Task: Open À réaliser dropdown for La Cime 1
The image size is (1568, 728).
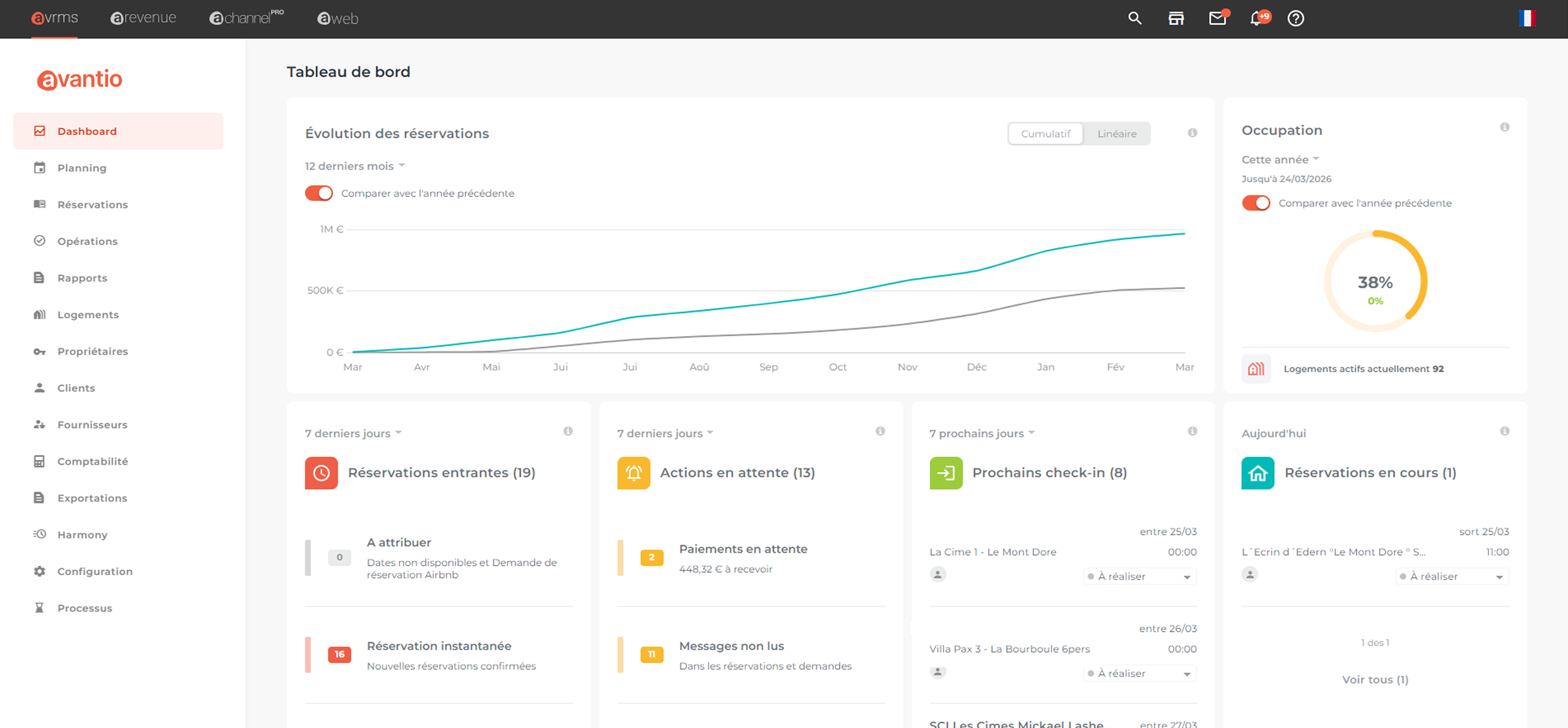Action: click(1140, 576)
